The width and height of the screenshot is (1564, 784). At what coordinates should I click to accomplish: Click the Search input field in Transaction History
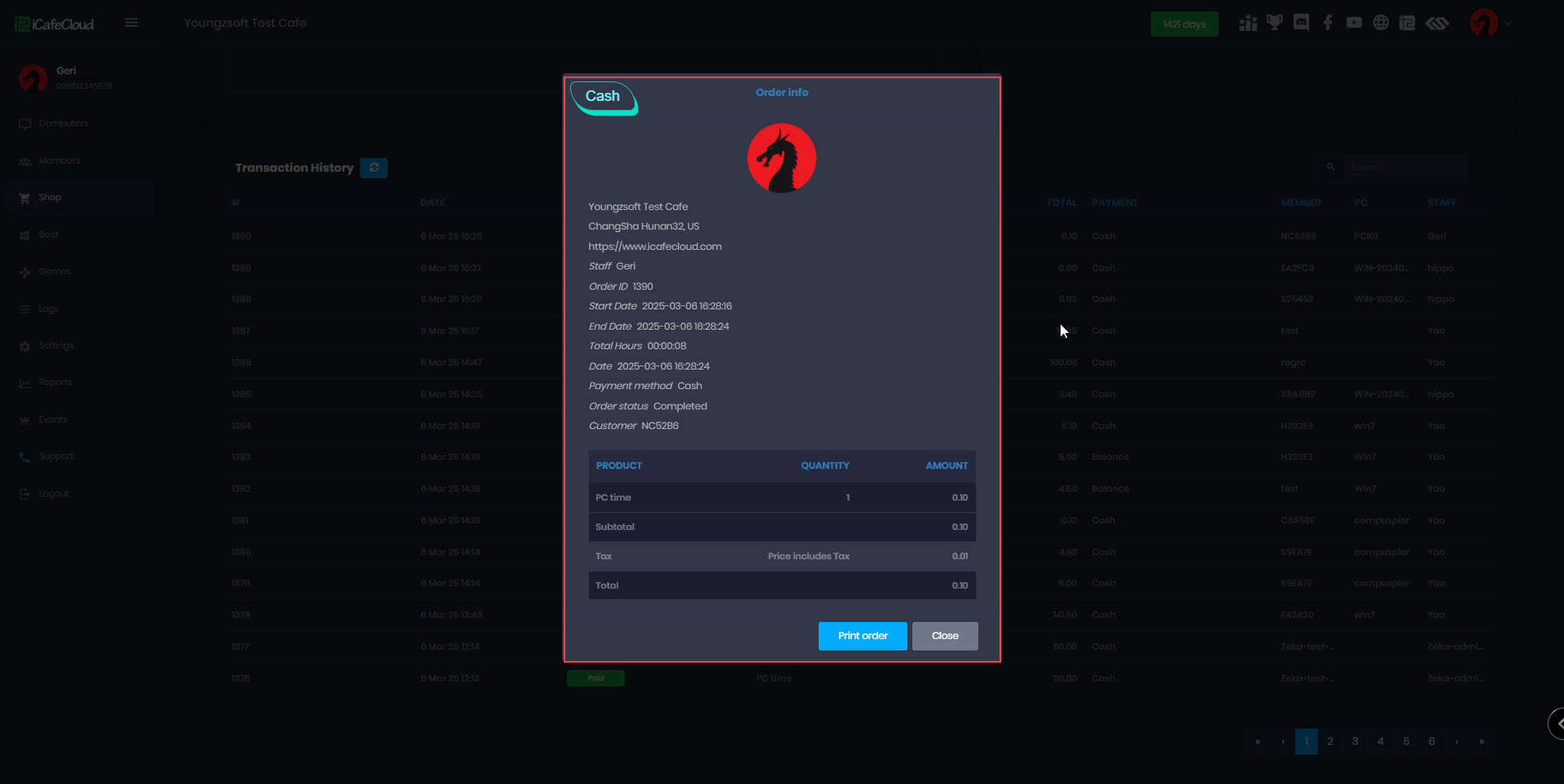click(1406, 168)
